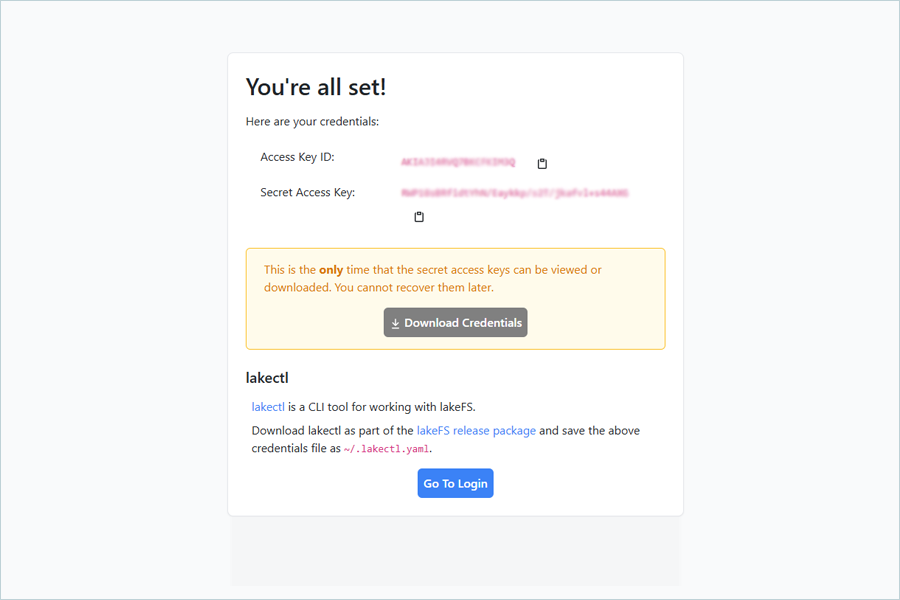900x600 pixels.
Task: Copy the Access Key ID with clipboard icon
Action: click(542, 163)
